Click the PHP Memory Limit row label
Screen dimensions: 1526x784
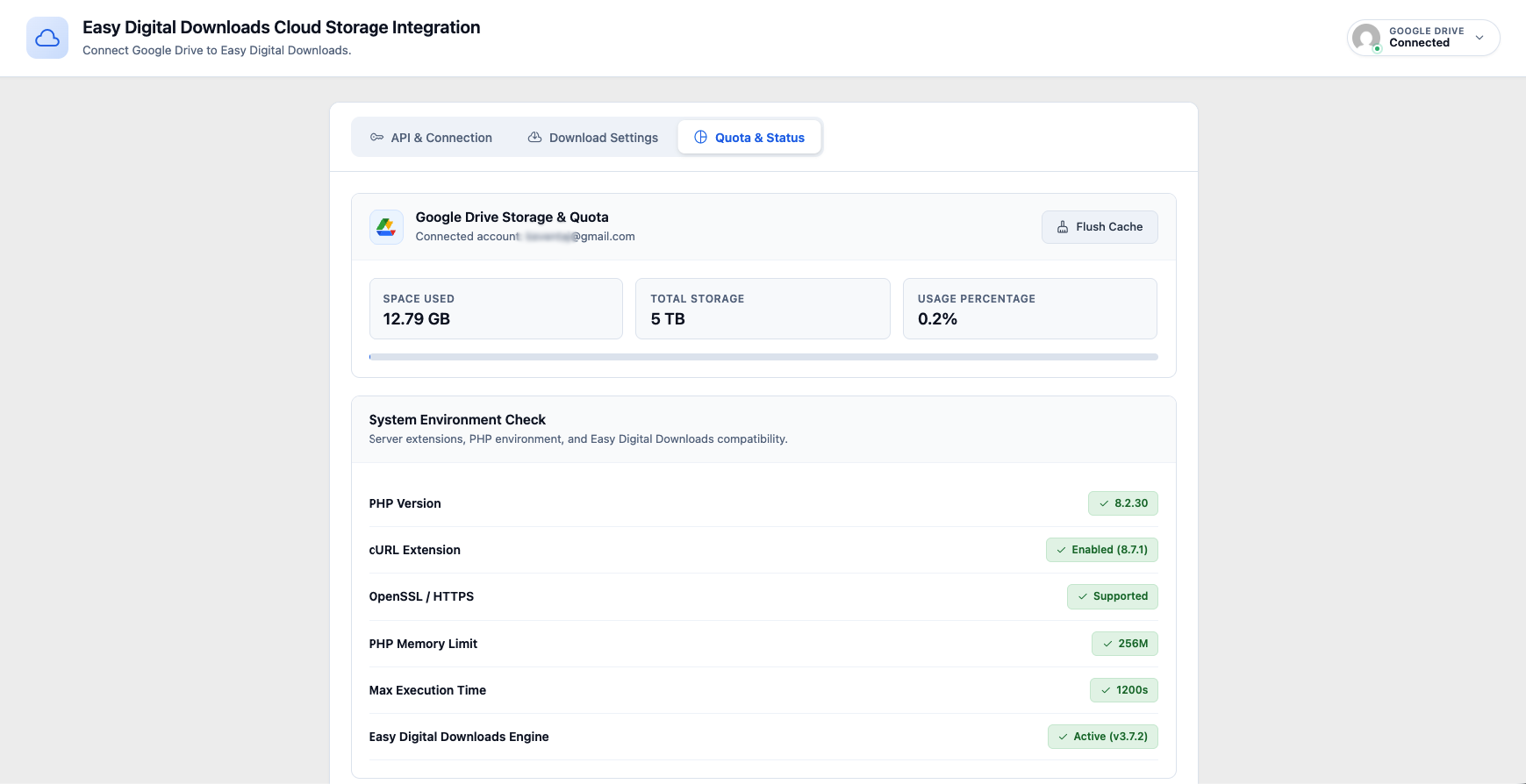point(423,644)
